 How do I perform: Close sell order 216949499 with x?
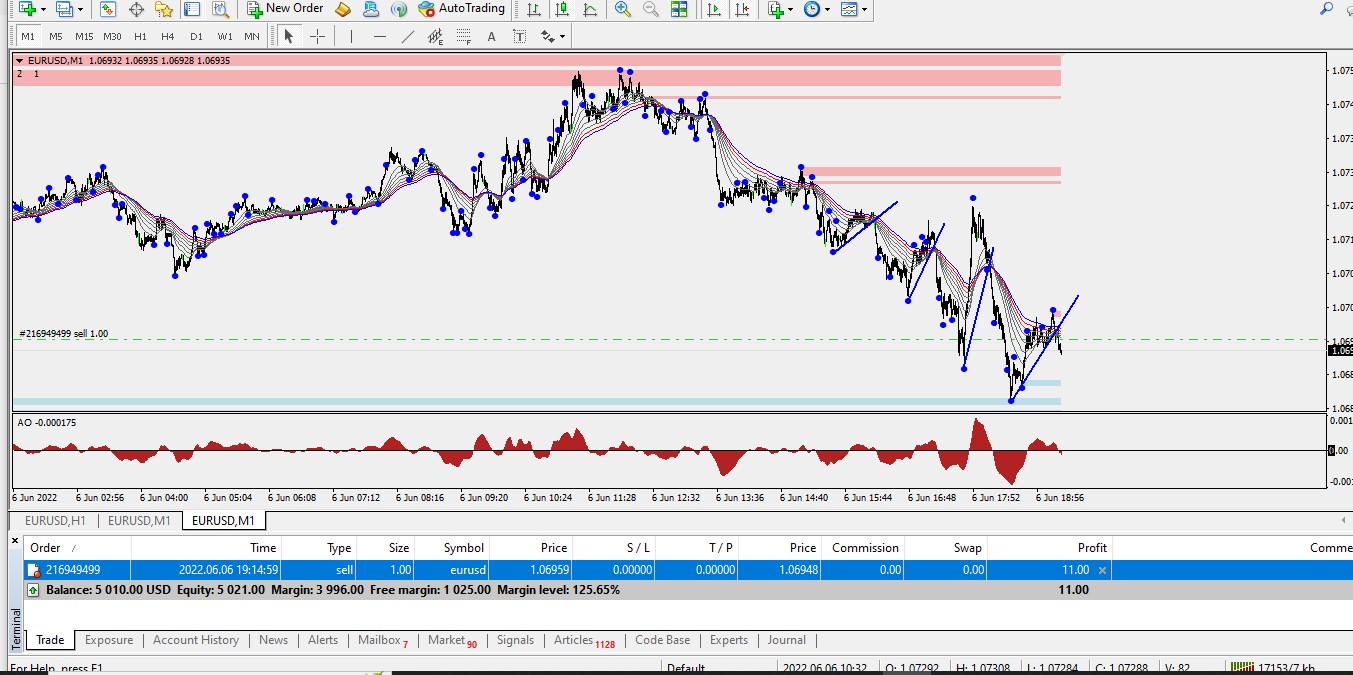(x=1102, y=570)
